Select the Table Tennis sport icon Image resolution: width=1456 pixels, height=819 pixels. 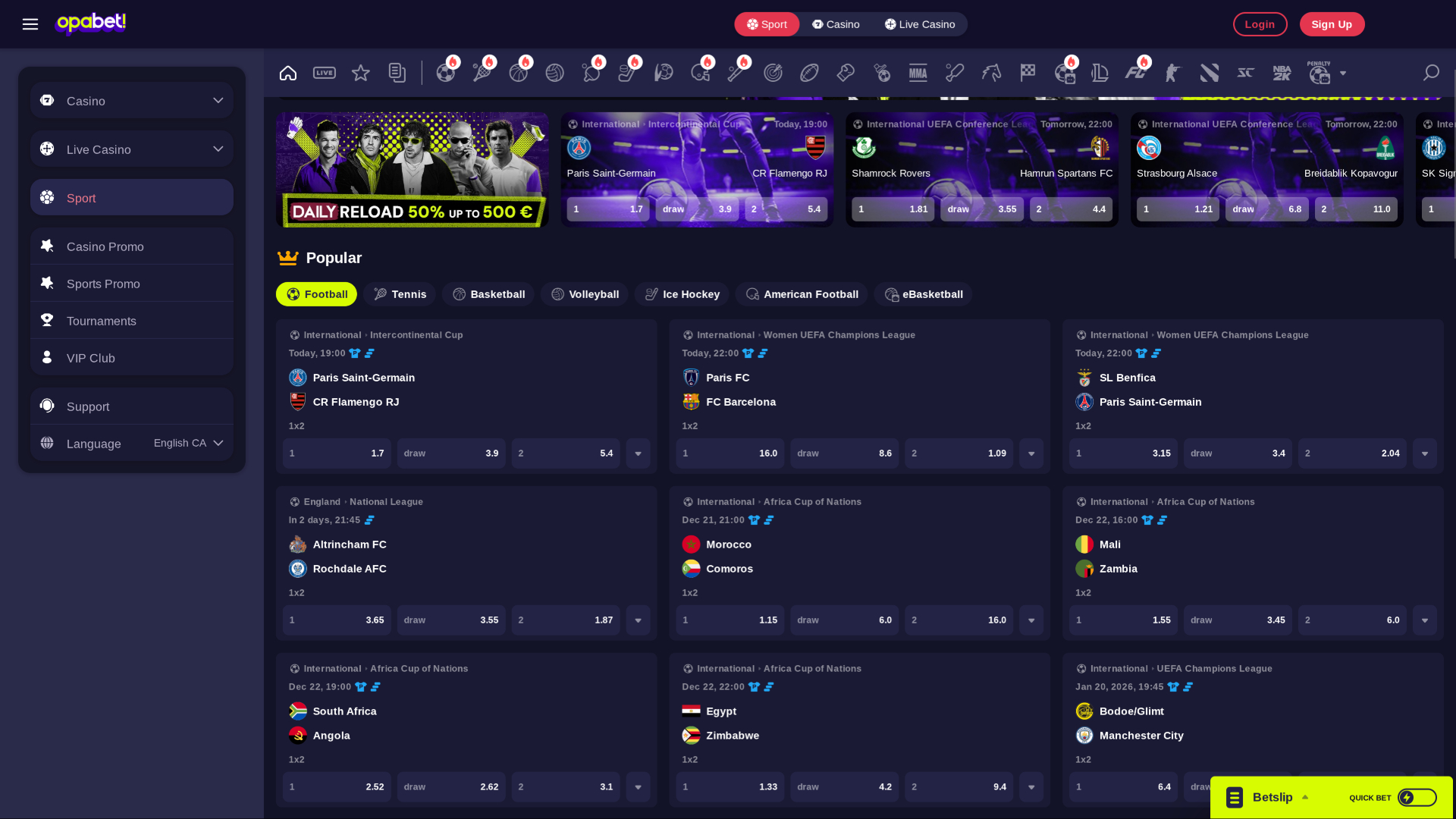pyautogui.click(x=592, y=73)
